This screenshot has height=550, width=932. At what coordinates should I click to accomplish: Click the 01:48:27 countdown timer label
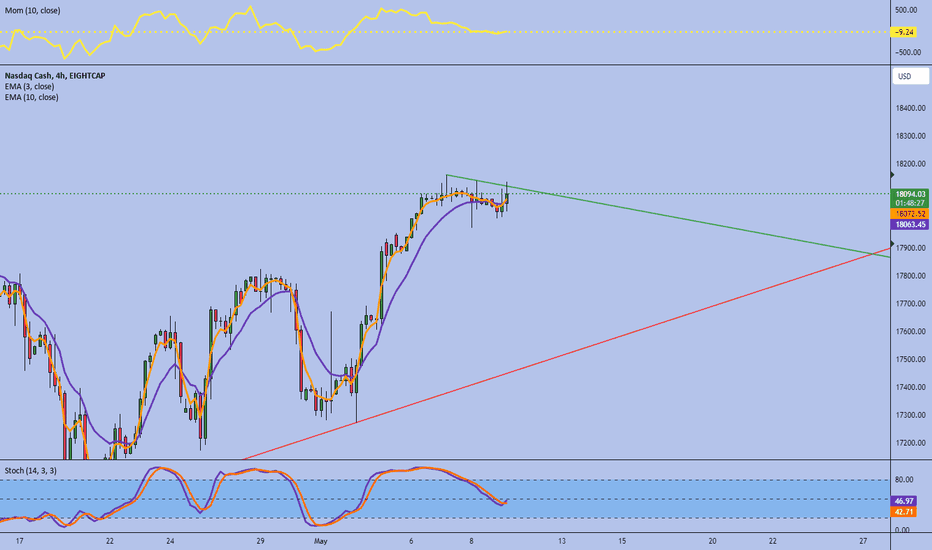[x=909, y=203]
